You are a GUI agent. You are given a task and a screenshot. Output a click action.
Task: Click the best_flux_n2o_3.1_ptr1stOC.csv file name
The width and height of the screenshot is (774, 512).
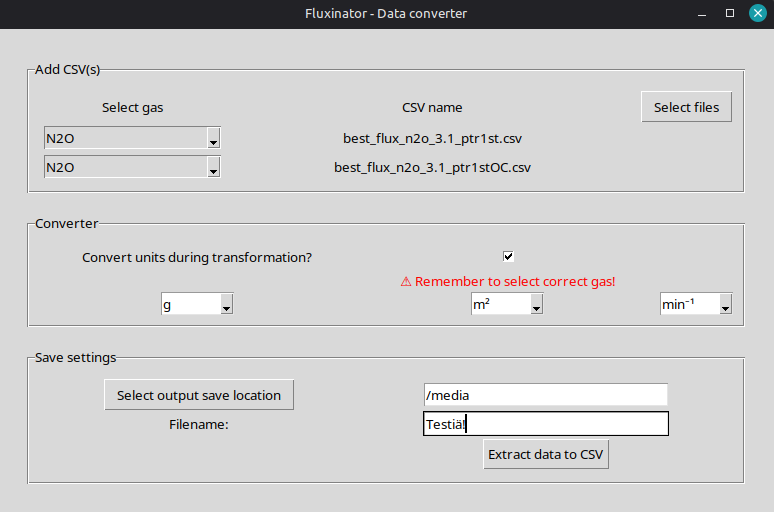click(432, 167)
